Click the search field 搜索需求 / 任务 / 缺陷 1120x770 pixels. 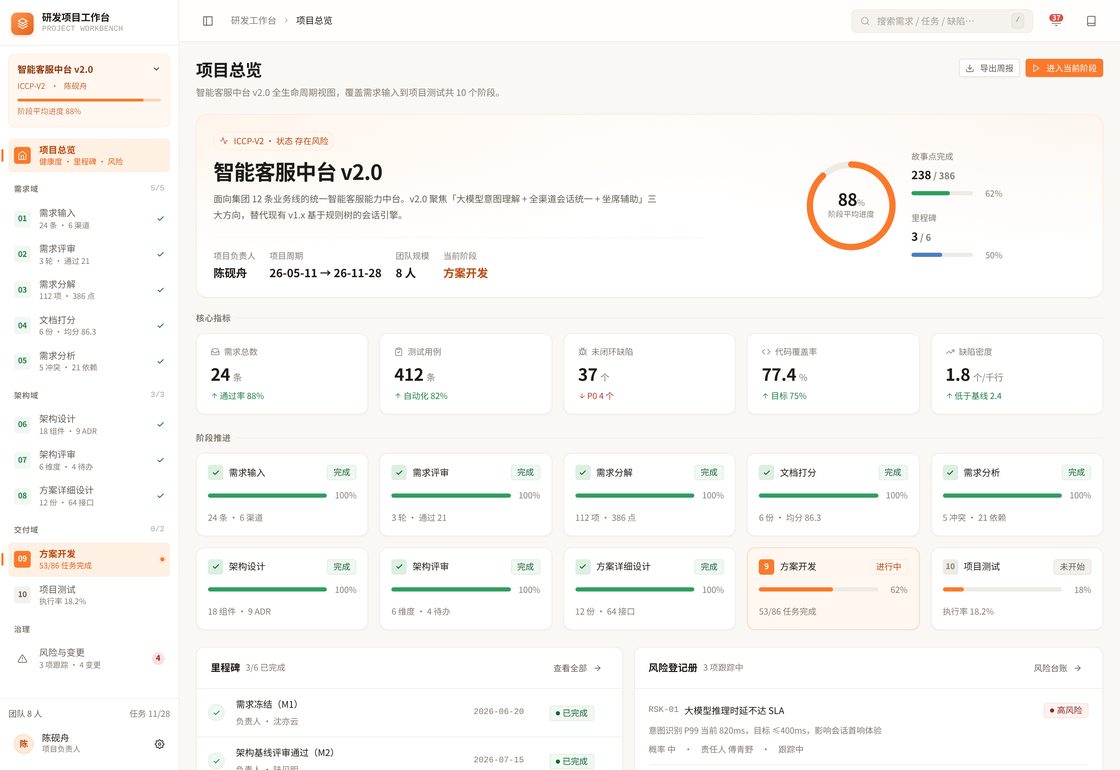[x=941, y=21]
